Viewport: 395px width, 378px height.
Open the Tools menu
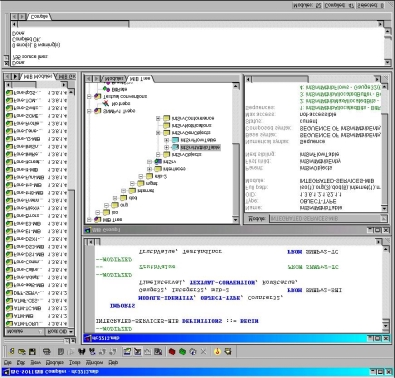[75, 362]
